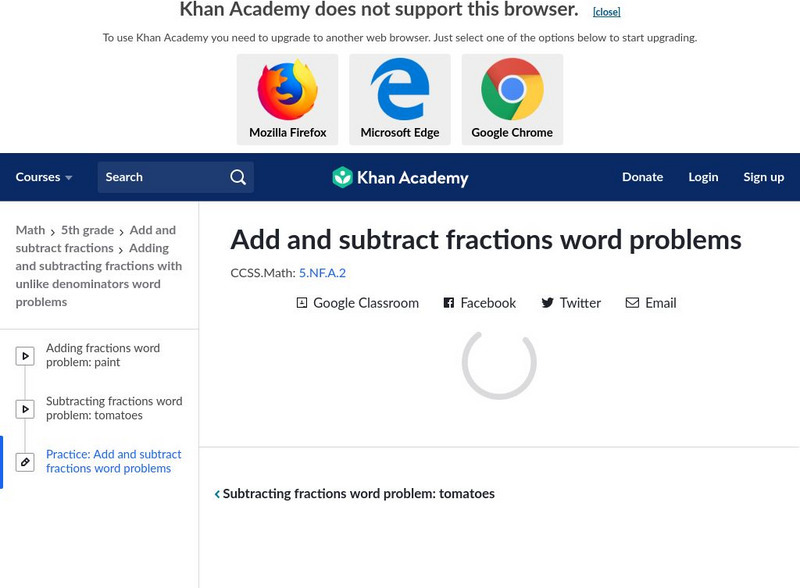Image resolution: width=800 pixels, height=588 pixels.
Task: Click the Khan Academy logo
Action: [x=400, y=178]
